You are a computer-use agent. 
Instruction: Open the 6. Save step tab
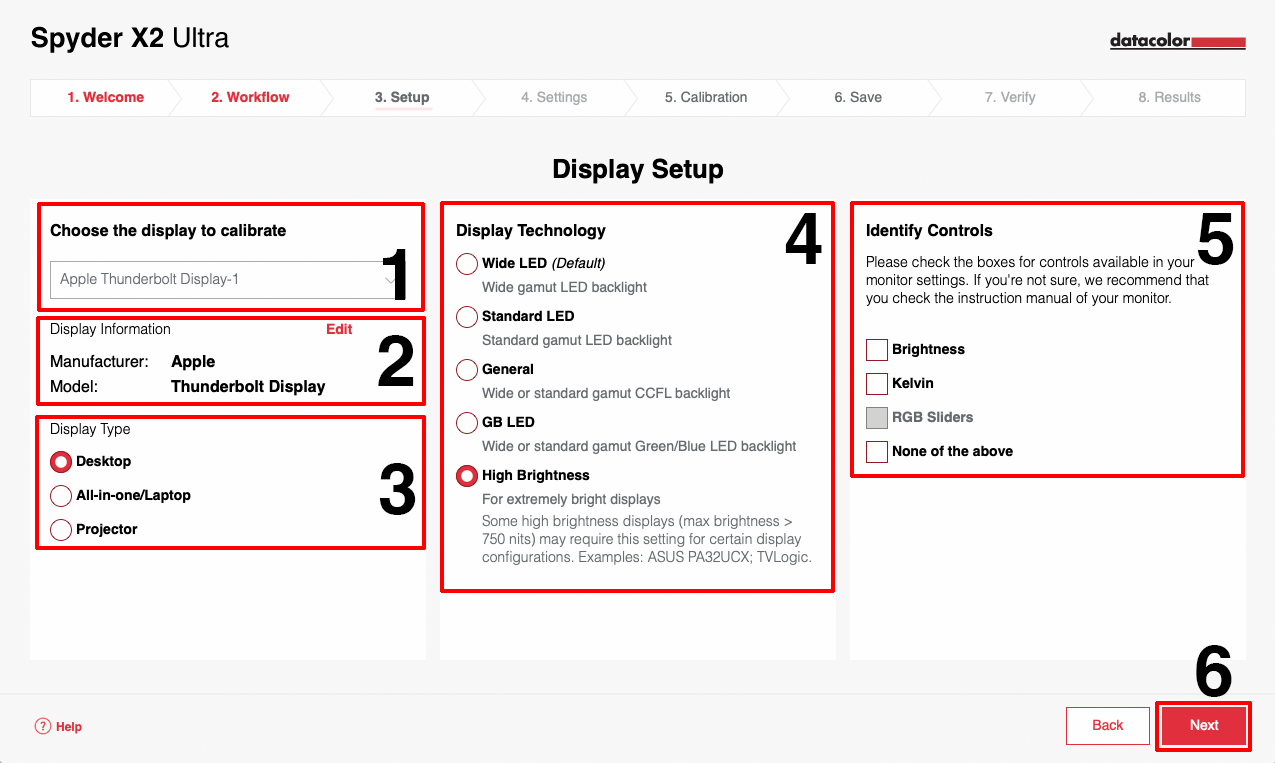858,97
